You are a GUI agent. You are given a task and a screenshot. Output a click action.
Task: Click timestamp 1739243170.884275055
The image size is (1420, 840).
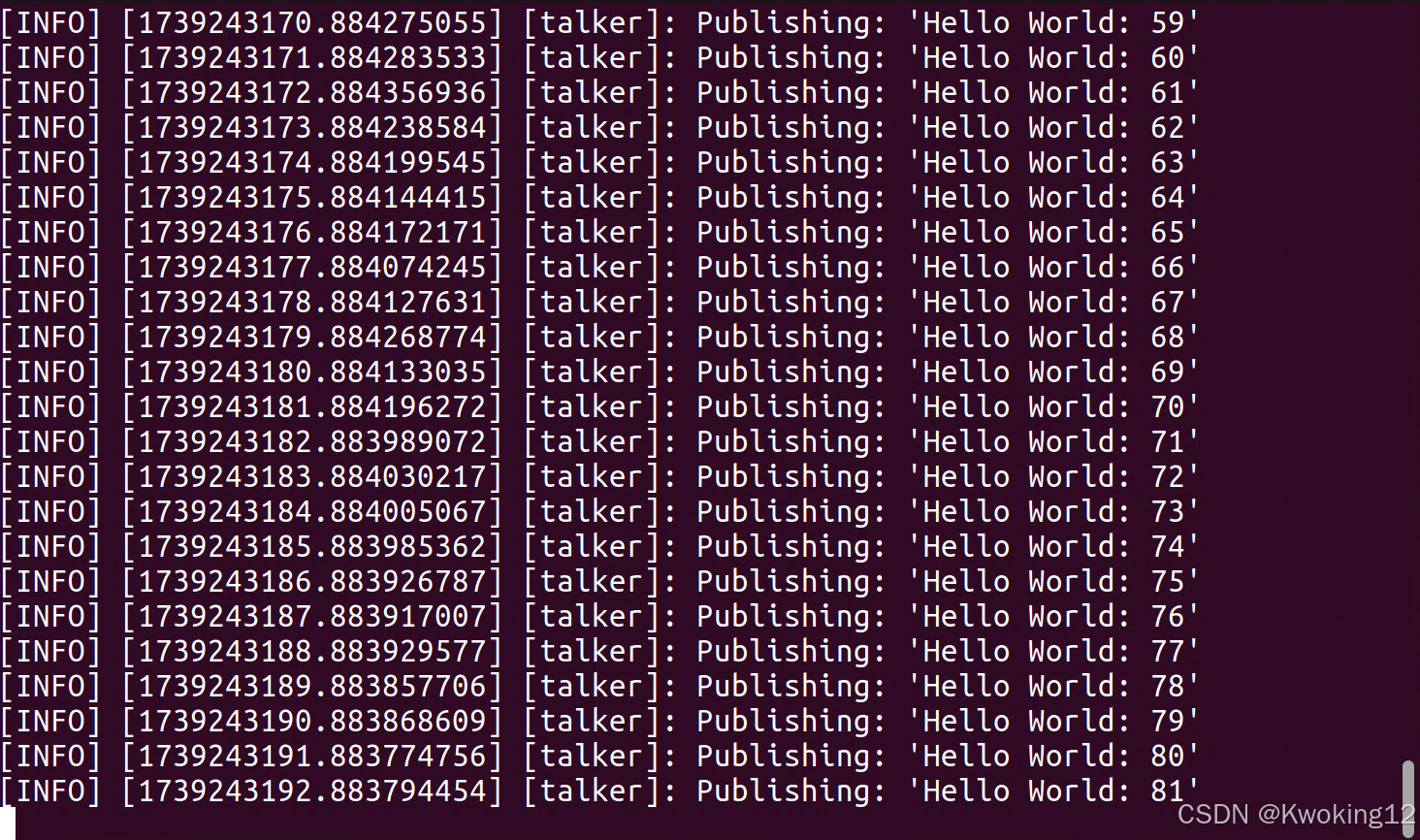pos(312,22)
